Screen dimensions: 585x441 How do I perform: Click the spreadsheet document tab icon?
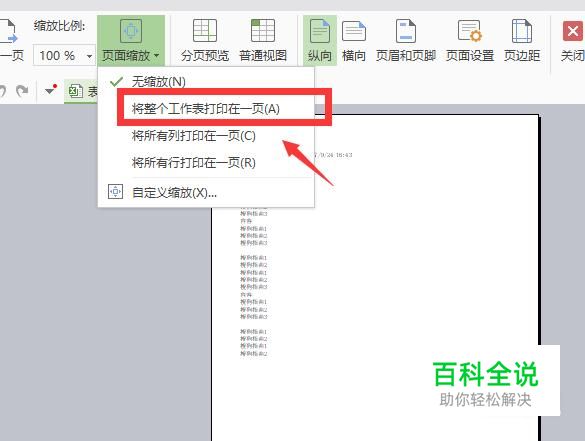[x=76, y=91]
